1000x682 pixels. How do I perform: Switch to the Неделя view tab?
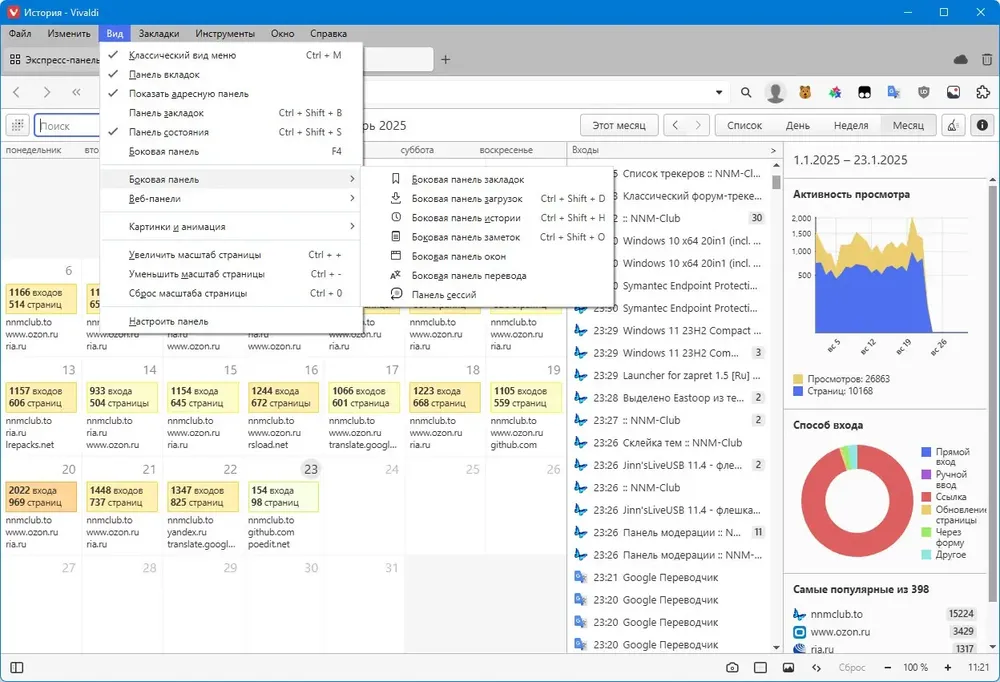851,126
